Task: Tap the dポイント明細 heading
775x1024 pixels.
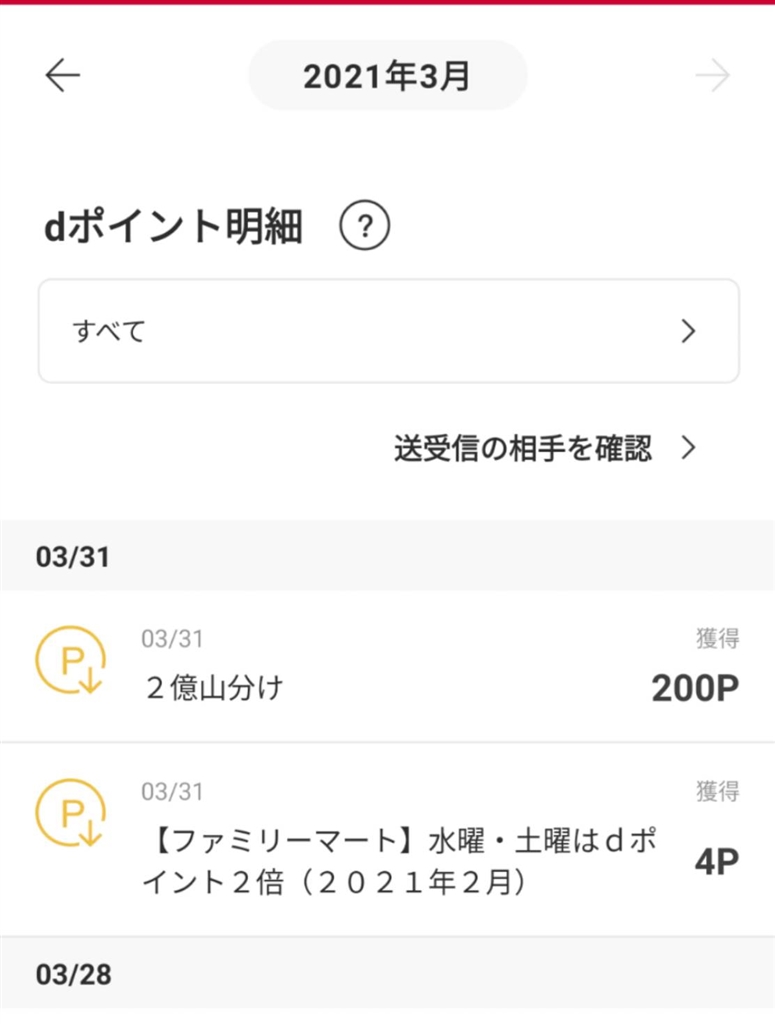Action: (x=173, y=228)
